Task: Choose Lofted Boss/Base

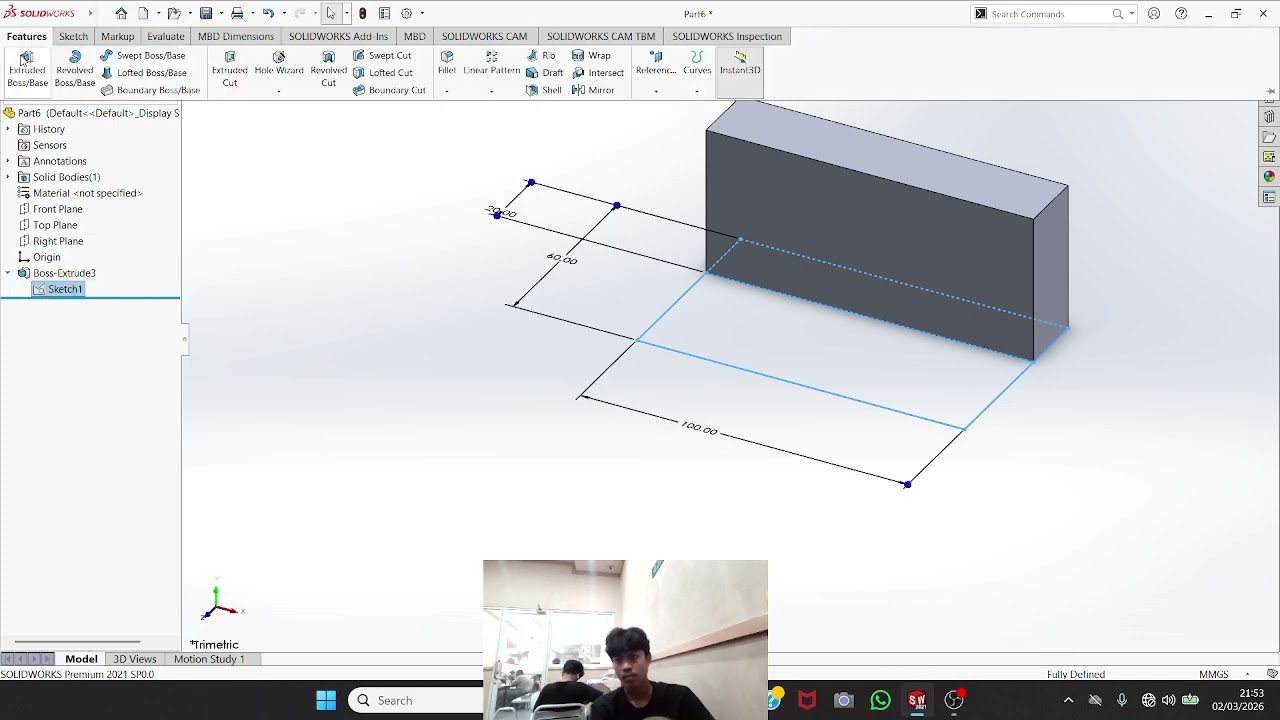Action: [x=144, y=73]
